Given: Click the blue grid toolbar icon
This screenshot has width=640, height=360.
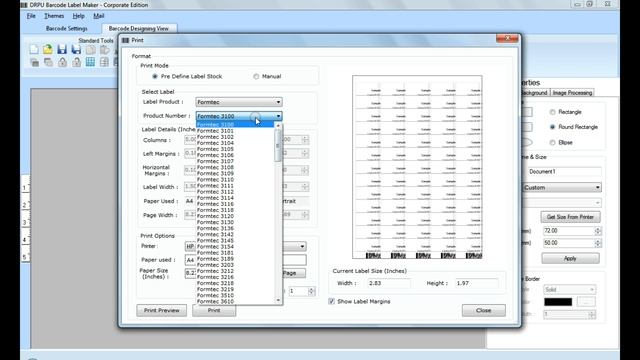Looking at the screenshot, I should [x=90, y=62].
